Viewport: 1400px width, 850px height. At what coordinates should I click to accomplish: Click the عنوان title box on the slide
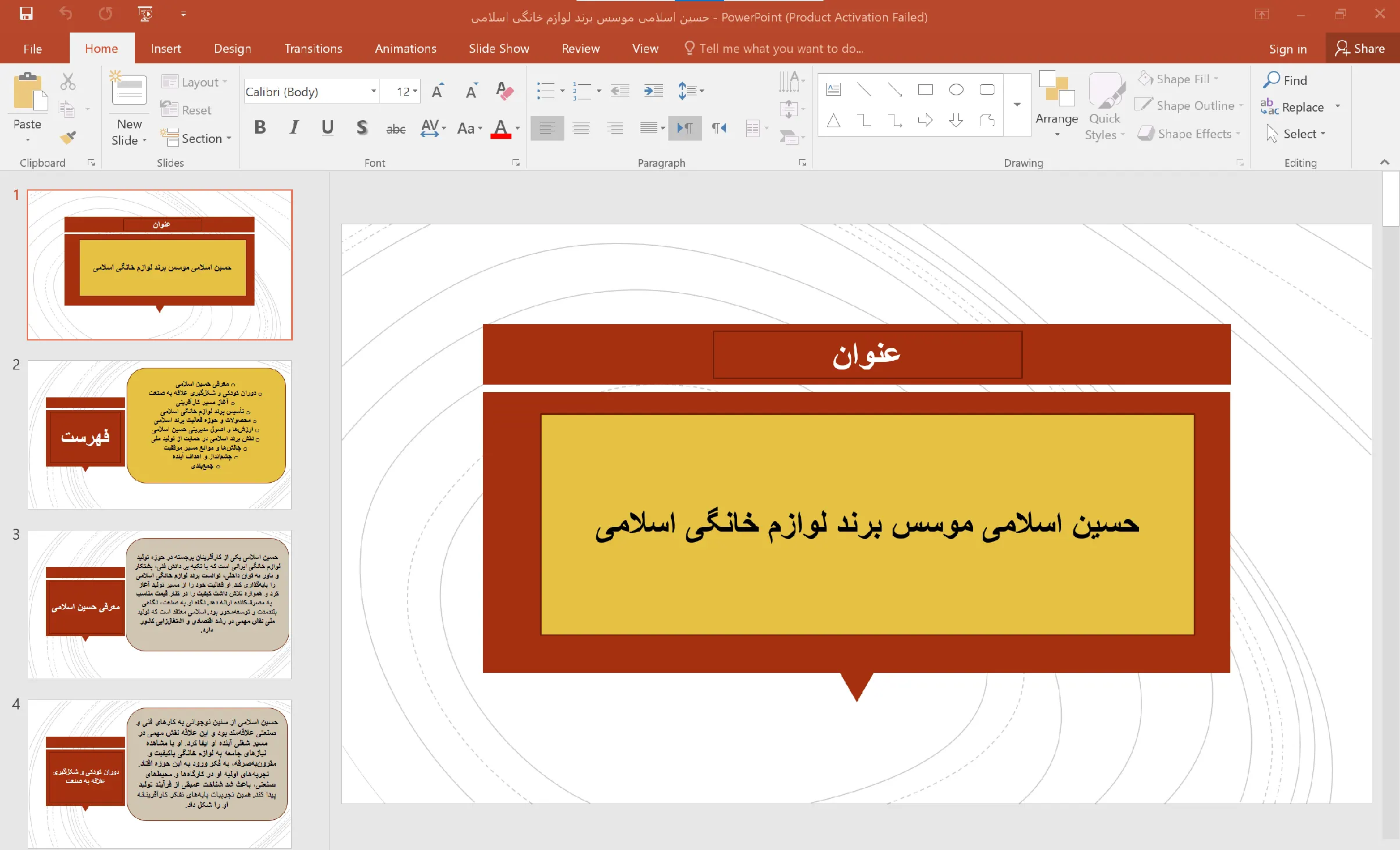pyautogui.click(x=867, y=354)
